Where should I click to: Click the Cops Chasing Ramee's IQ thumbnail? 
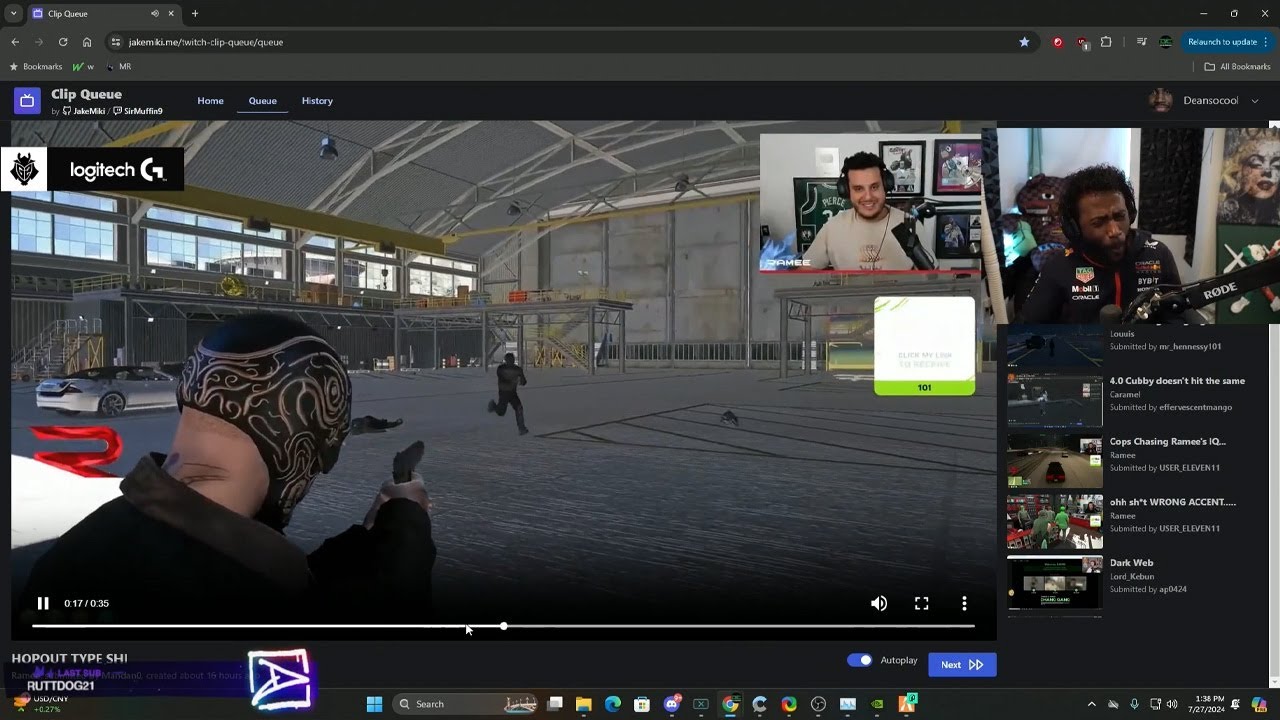[x=1054, y=461]
